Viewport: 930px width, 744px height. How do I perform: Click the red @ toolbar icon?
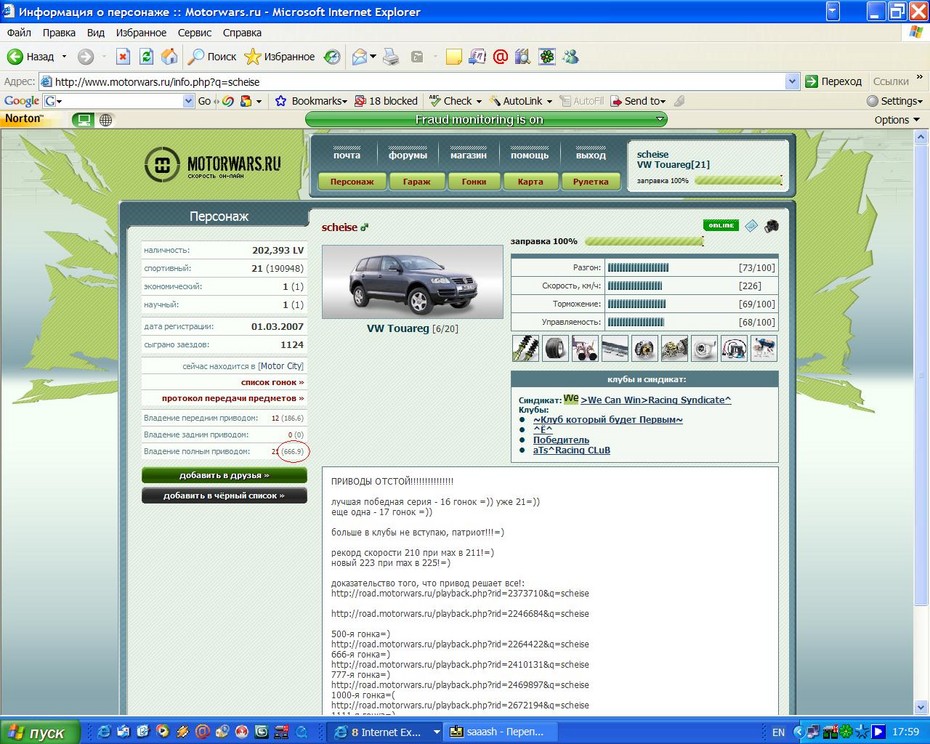(x=500, y=57)
